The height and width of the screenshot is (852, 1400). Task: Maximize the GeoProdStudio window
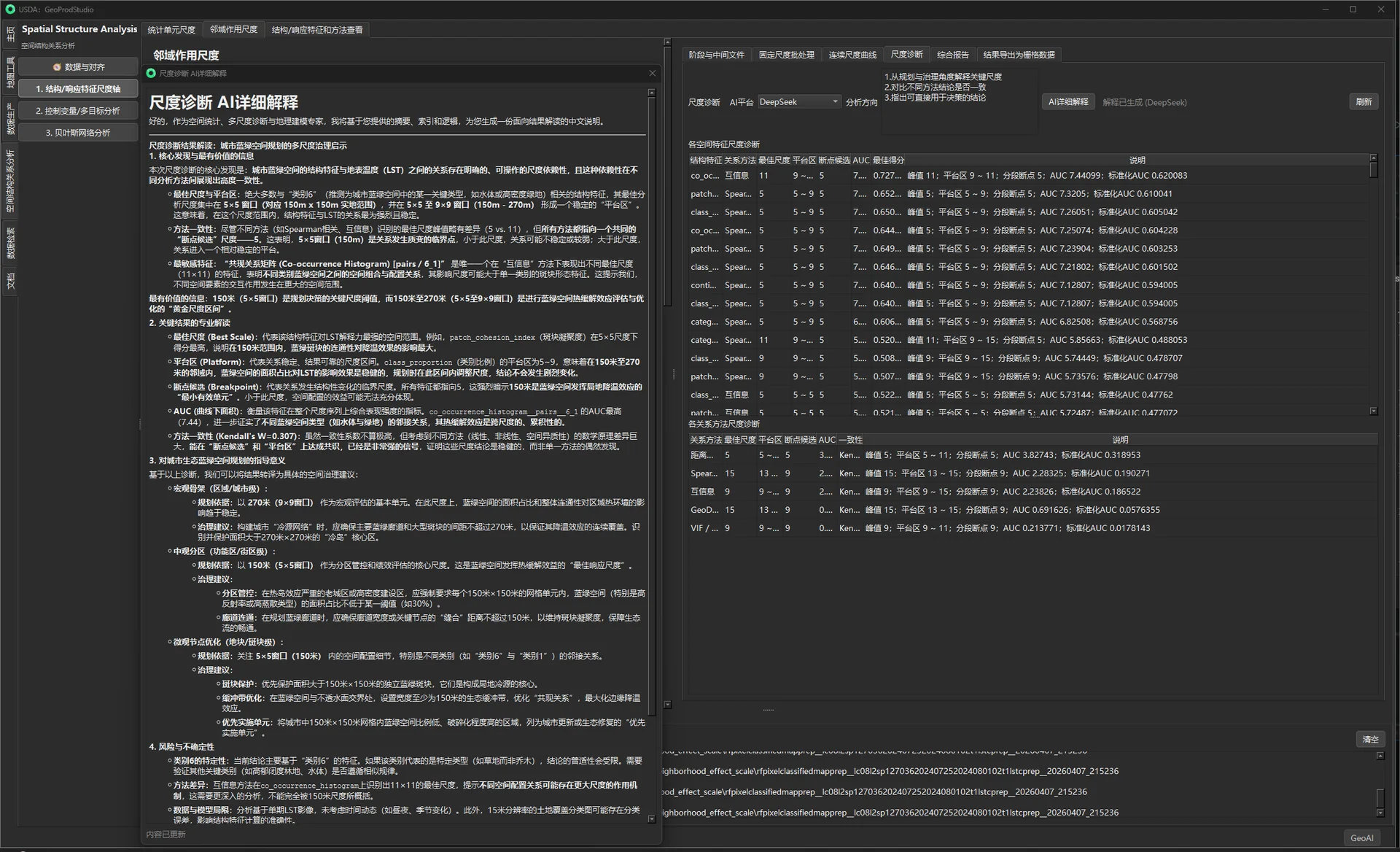(x=1353, y=9)
